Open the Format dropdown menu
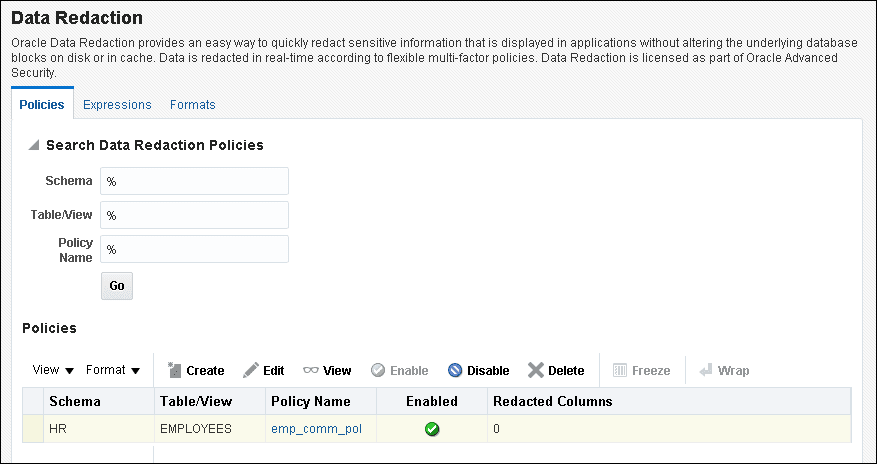Viewport: 877px width, 464px height. [112, 370]
